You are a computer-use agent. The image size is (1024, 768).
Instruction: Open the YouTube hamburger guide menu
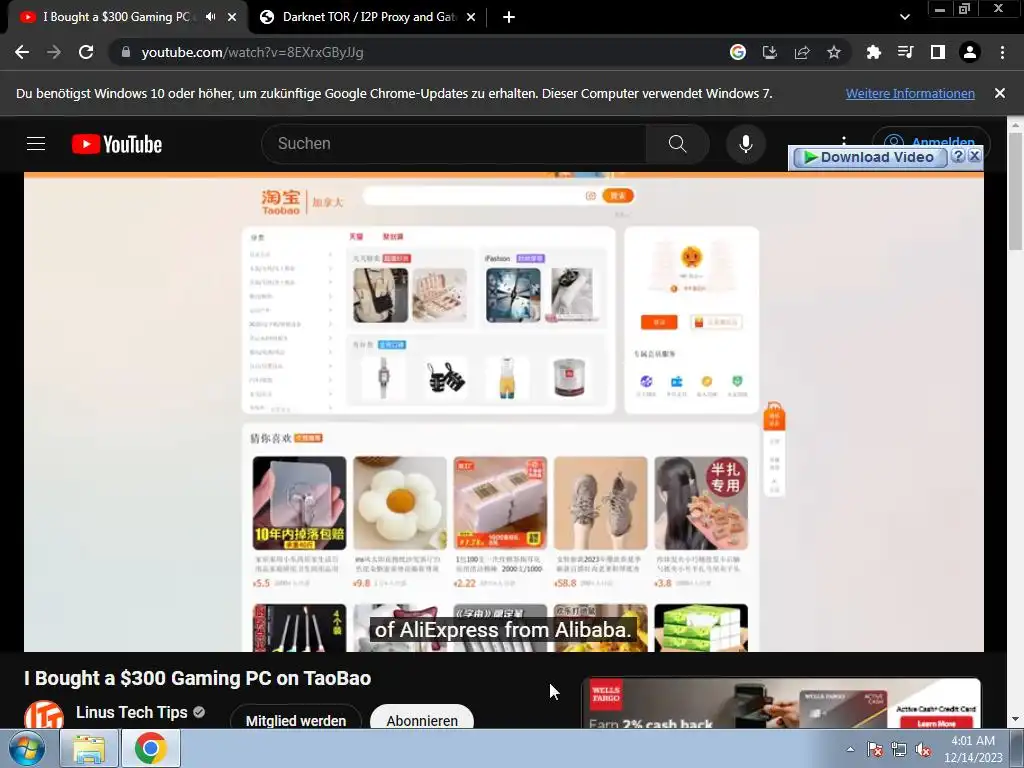coord(36,144)
